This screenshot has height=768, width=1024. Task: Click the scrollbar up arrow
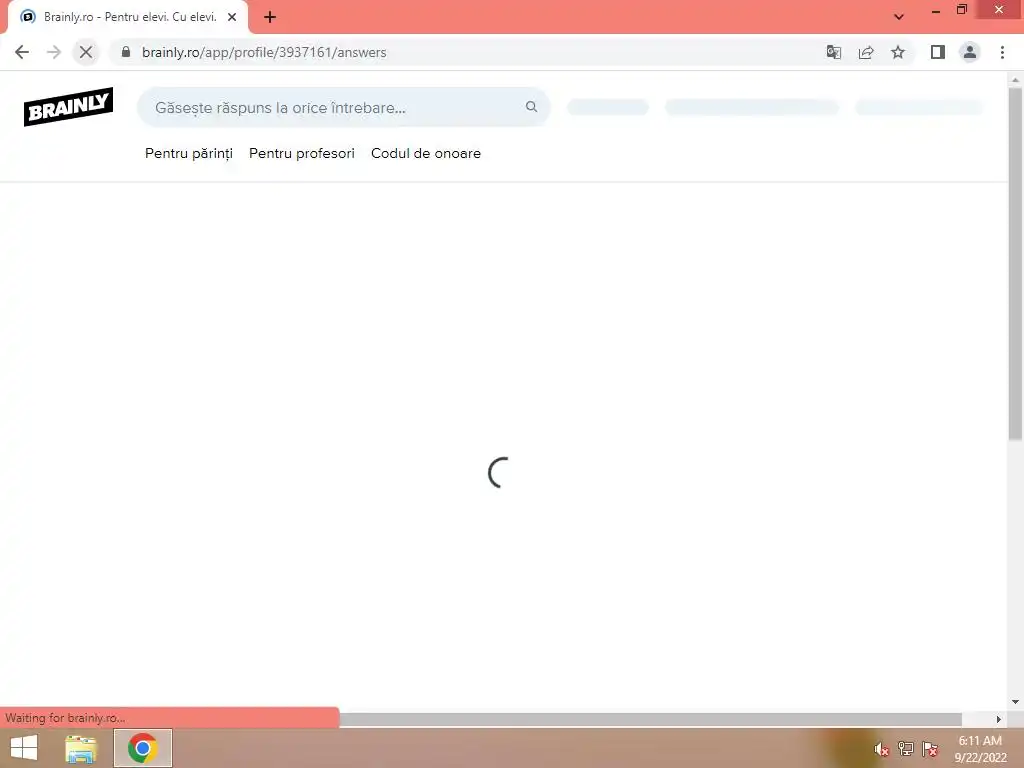click(1015, 80)
